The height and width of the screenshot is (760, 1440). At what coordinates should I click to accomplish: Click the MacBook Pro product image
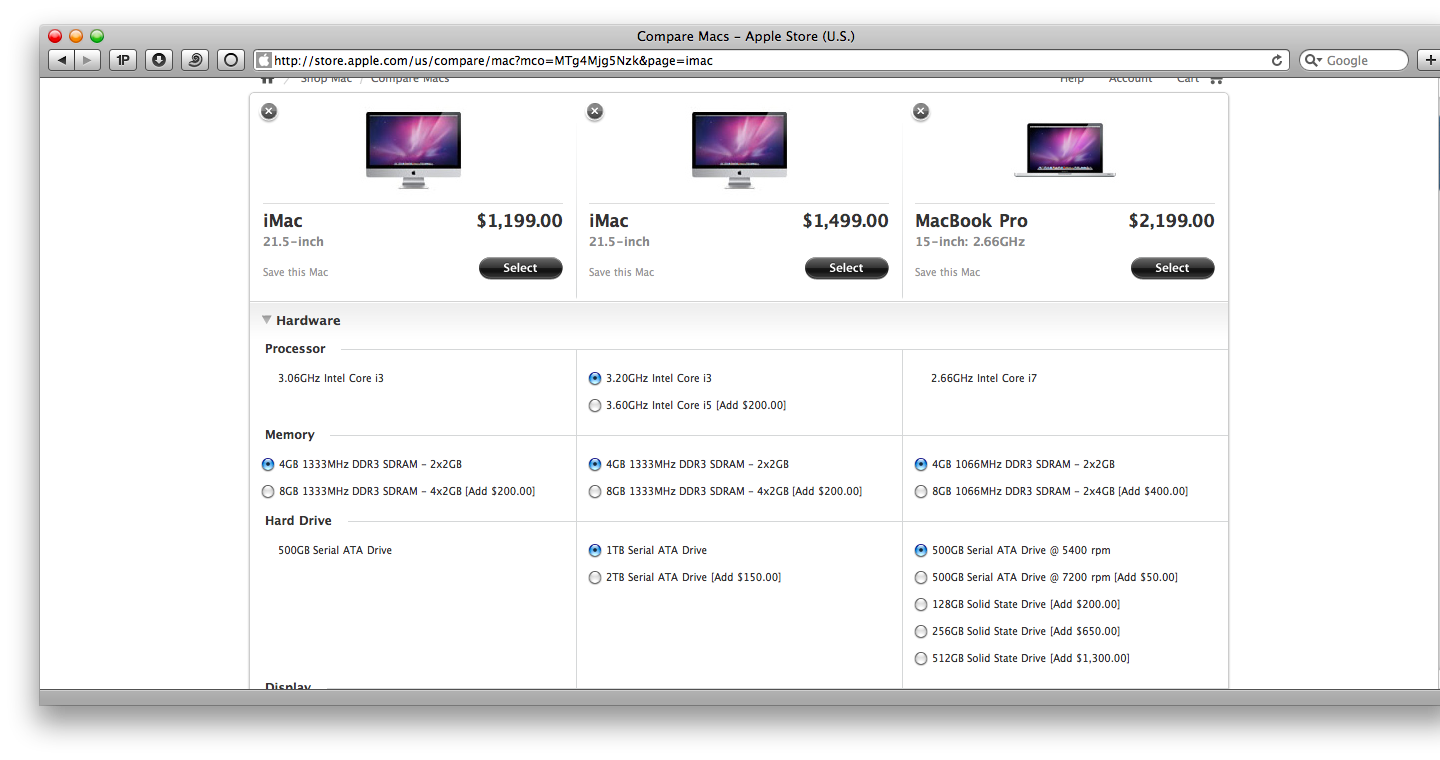(x=1065, y=150)
